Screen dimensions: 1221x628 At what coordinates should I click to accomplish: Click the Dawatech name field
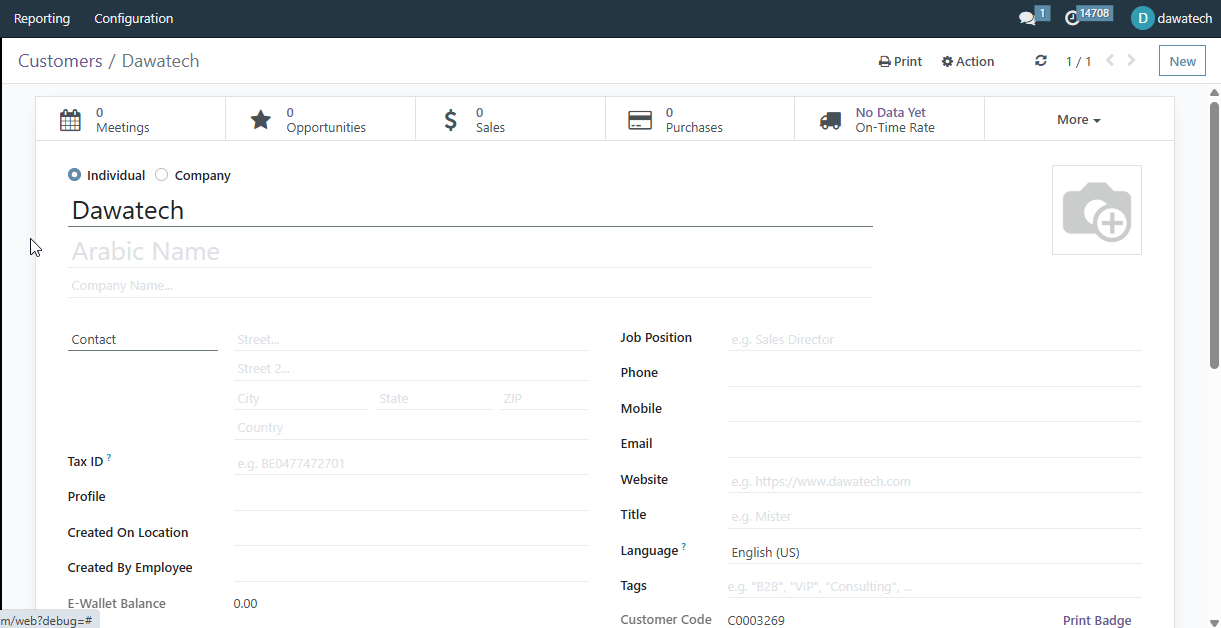tap(471, 211)
